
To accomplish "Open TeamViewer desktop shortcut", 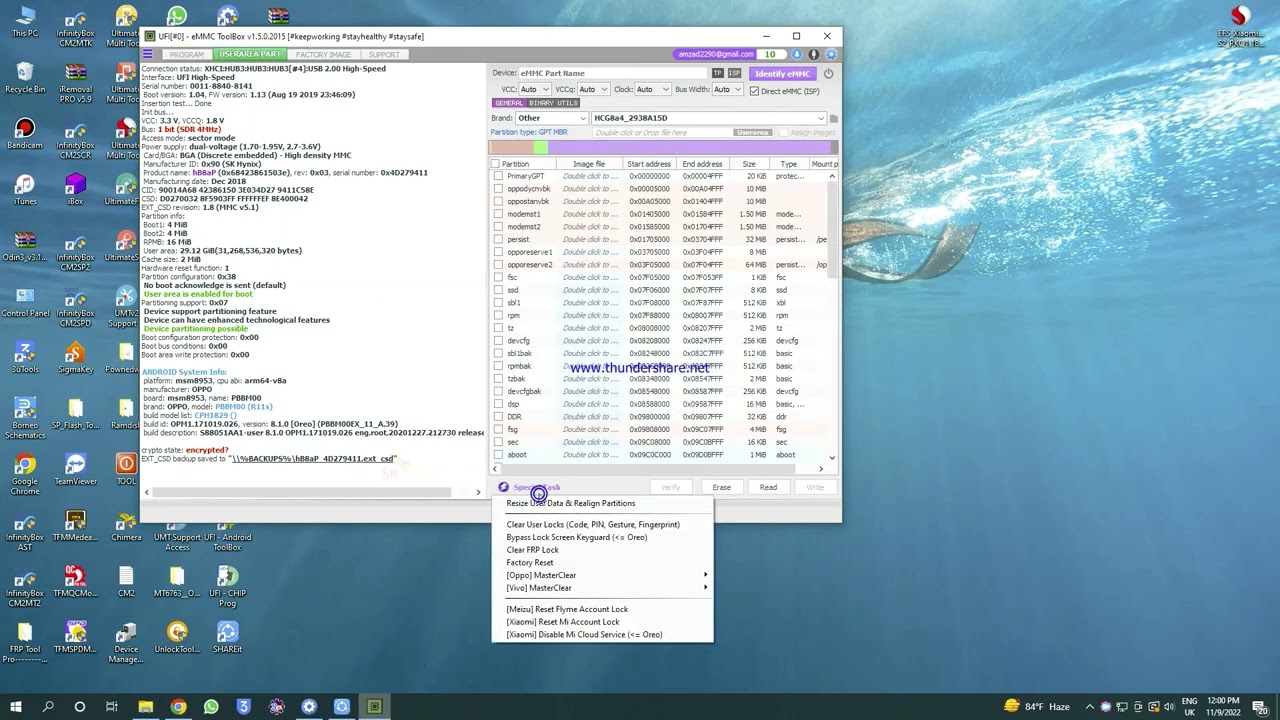I will [x=75, y=470].
